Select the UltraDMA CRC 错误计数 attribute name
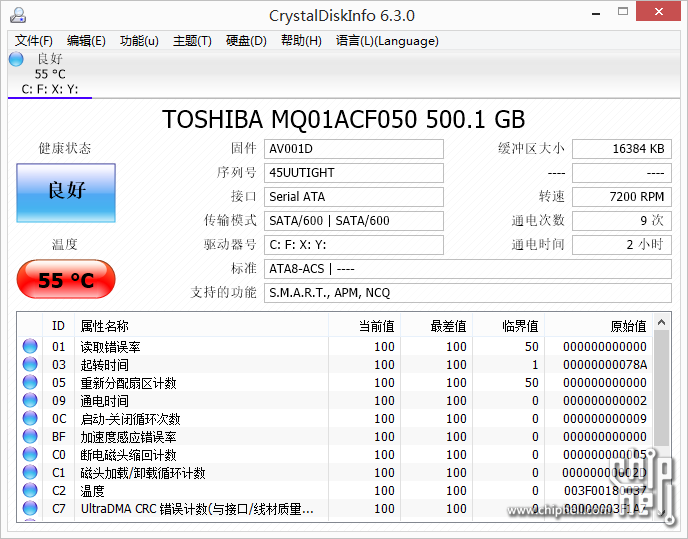 (197, 509)
